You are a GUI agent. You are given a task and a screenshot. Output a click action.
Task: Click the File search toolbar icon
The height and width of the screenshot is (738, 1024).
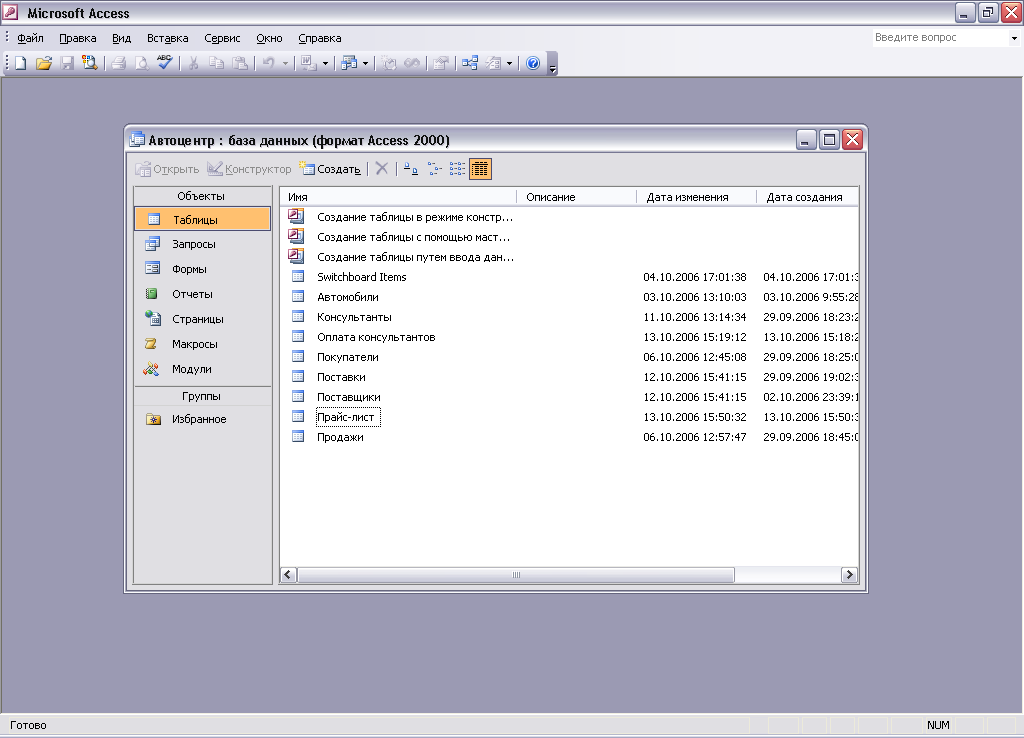pos(89,63)
